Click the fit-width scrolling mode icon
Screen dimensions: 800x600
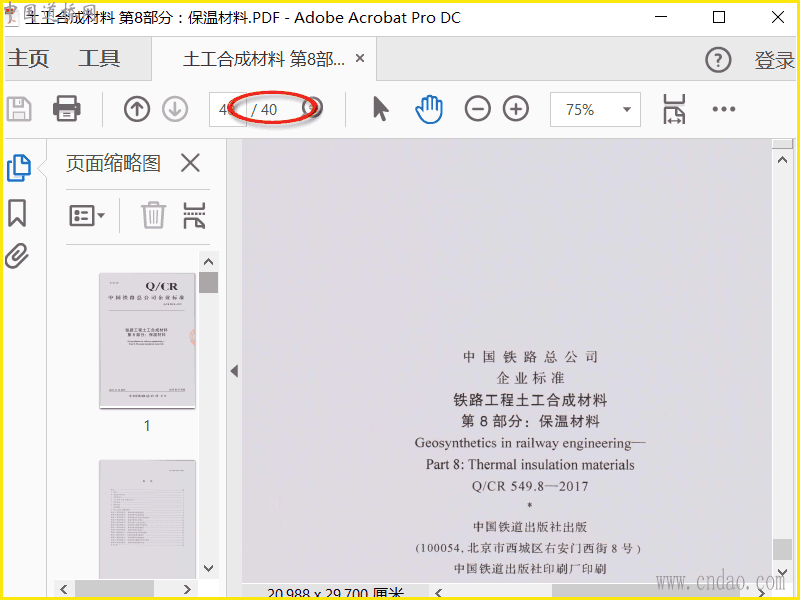pyautogui.click(x=674, y=109)
